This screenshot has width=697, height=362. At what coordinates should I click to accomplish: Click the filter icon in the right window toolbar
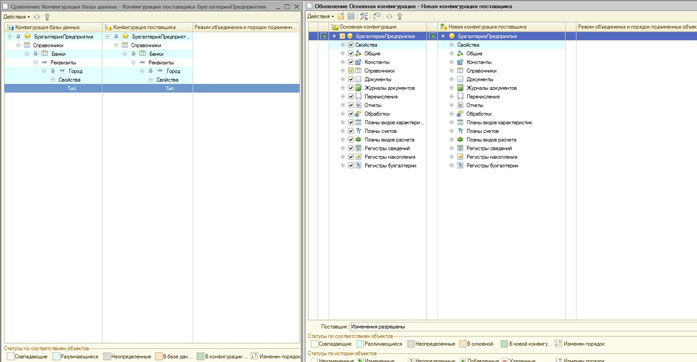tap(399, 16)
